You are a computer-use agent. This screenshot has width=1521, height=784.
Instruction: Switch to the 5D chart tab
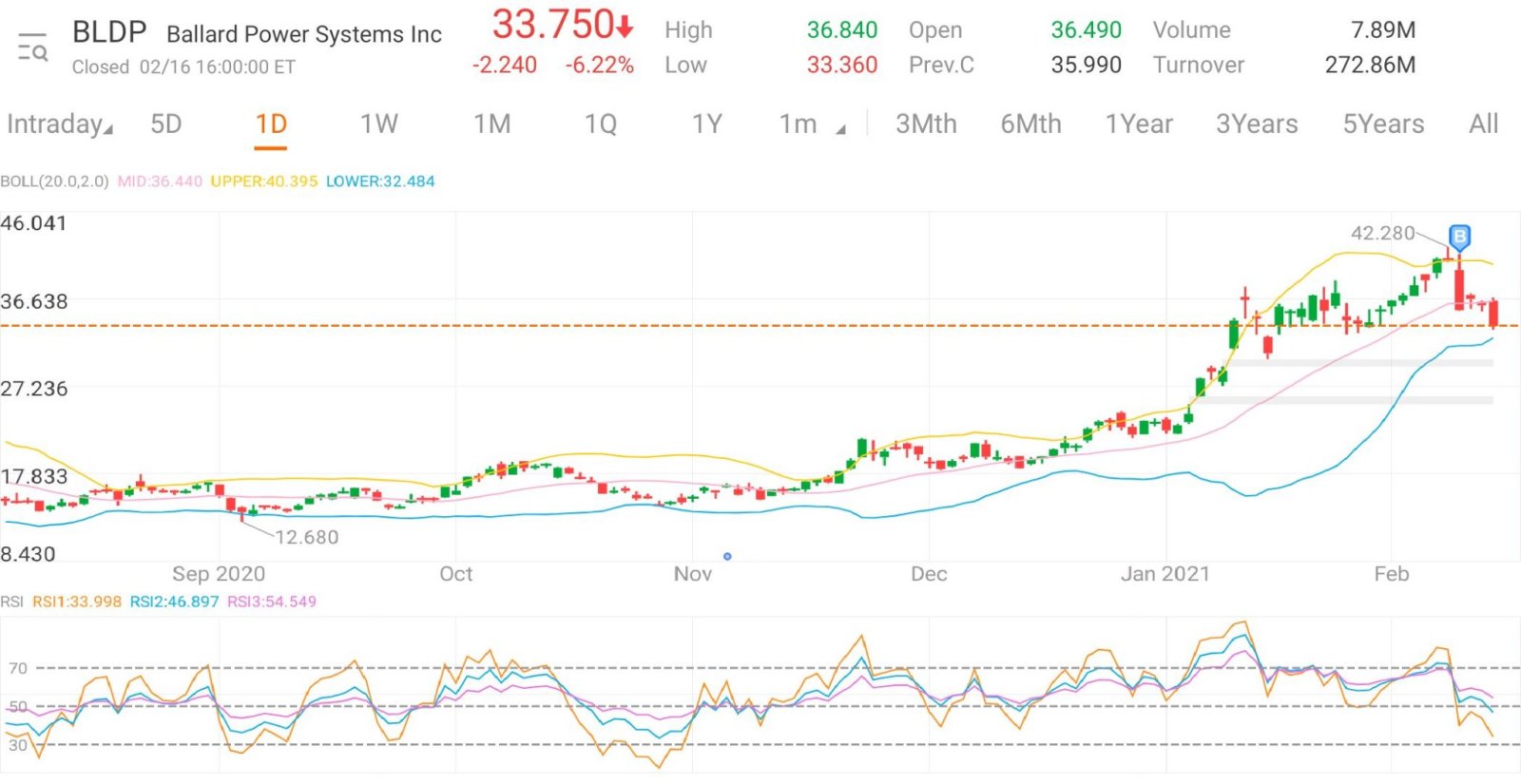(x=166, y=124)
